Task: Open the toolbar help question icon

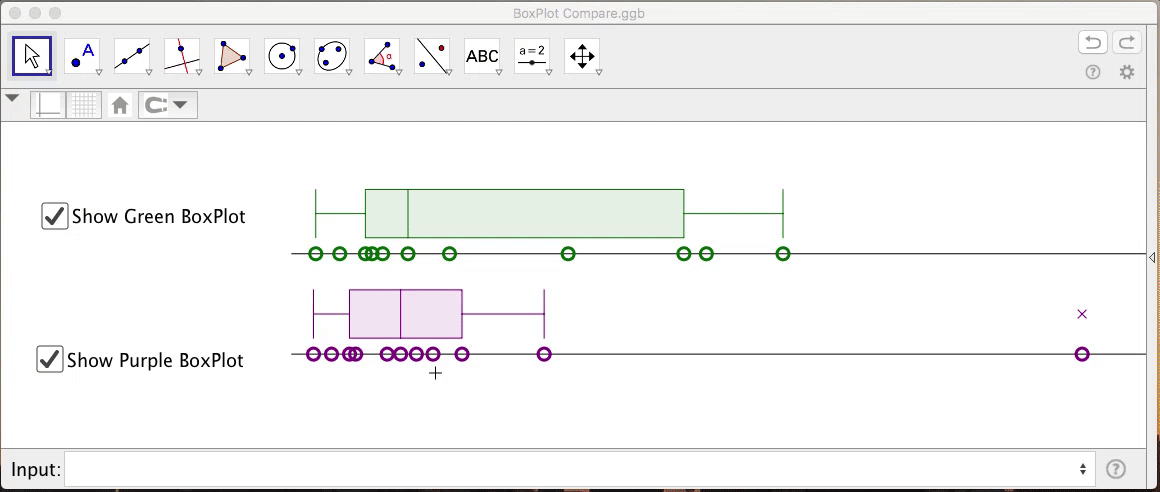Action: [x=1093, y=73]
